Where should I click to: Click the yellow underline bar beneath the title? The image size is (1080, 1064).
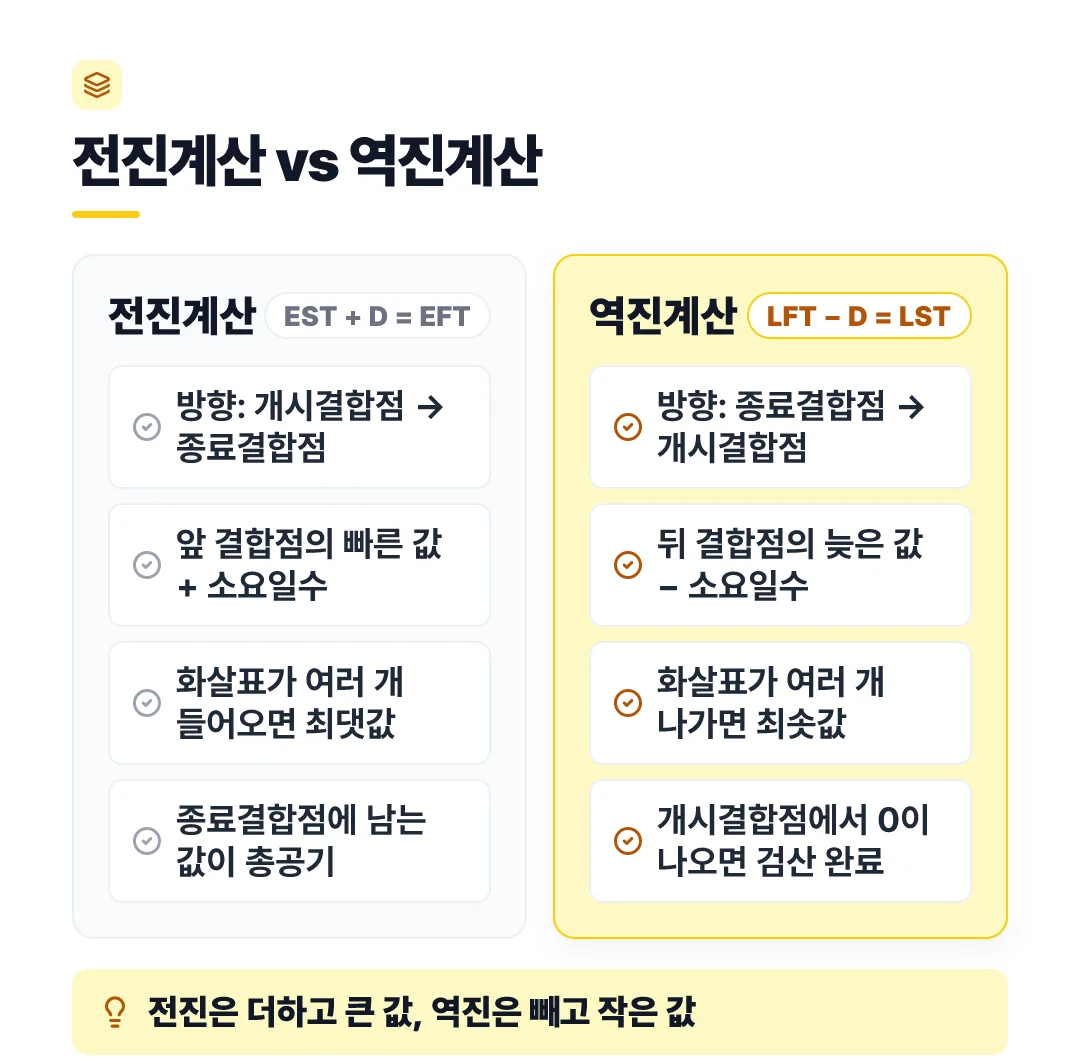[106, 214]
